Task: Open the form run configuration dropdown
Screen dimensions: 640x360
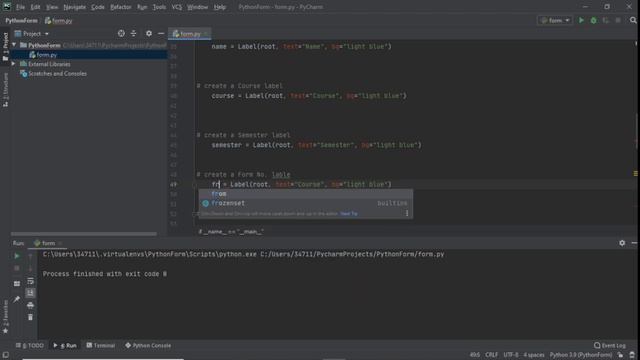Action: coord(555,20)
